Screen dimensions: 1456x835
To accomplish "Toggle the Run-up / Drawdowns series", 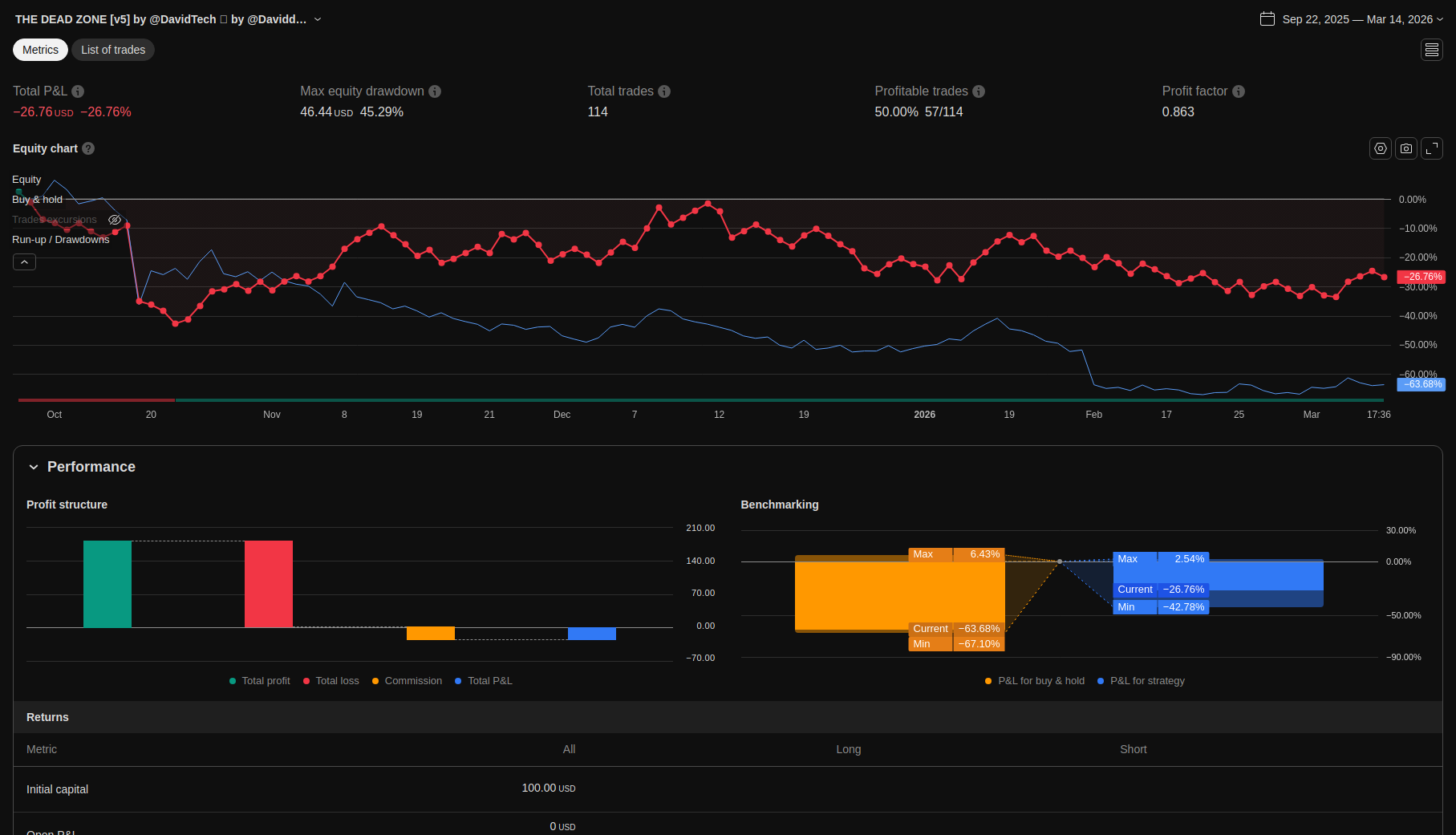I will pos(60,240).
